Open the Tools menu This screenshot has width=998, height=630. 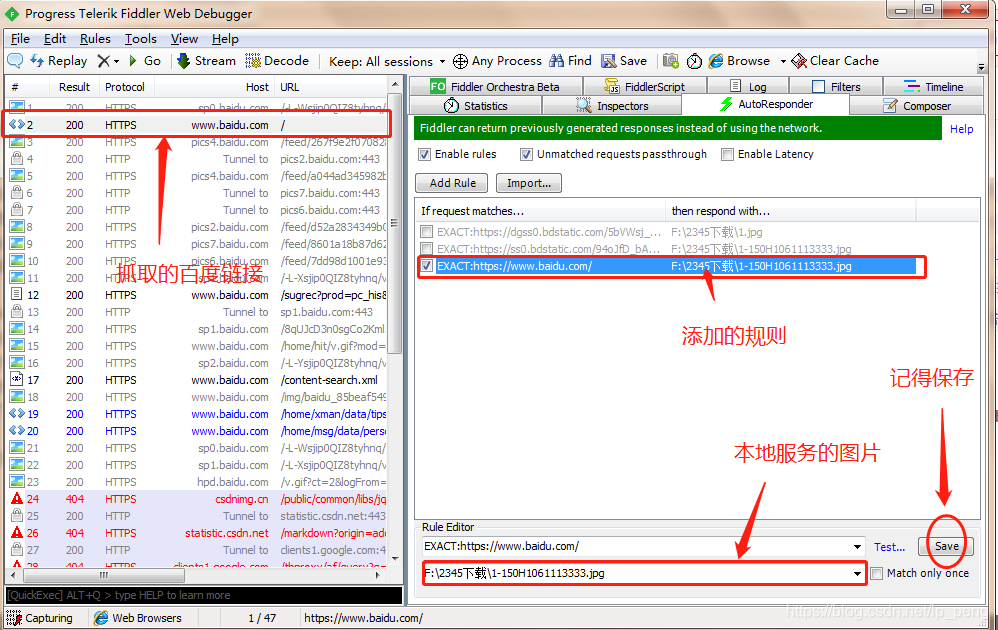(x=141, y=39)
